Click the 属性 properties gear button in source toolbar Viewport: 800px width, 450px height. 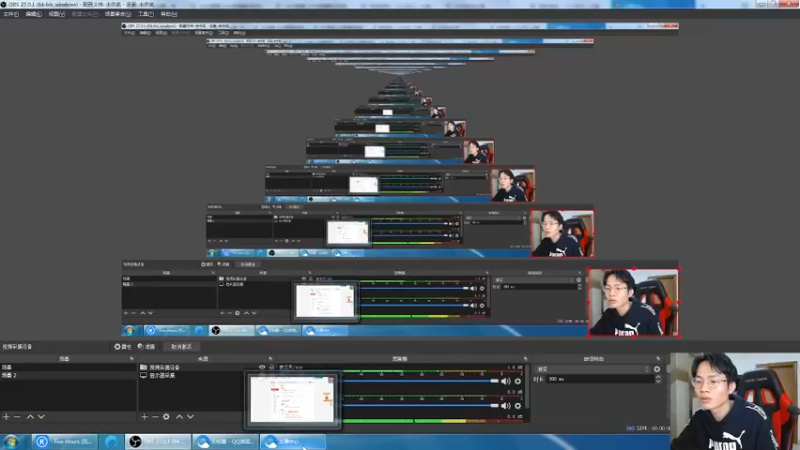[x=122, y=346]
